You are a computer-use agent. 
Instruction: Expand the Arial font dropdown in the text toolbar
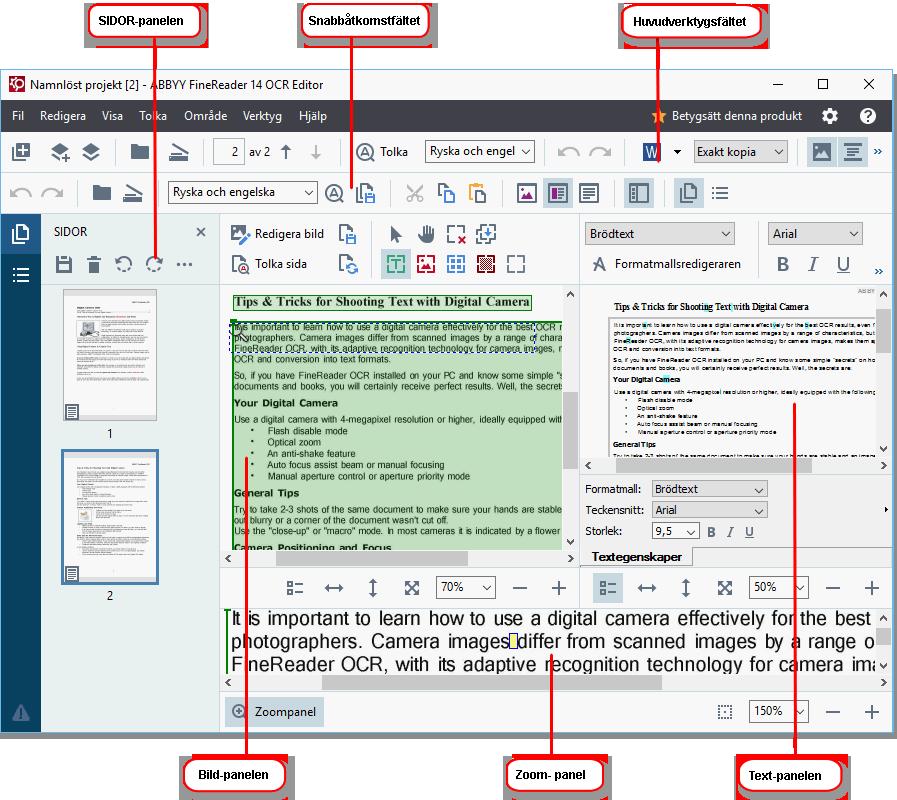pos(815,234)
